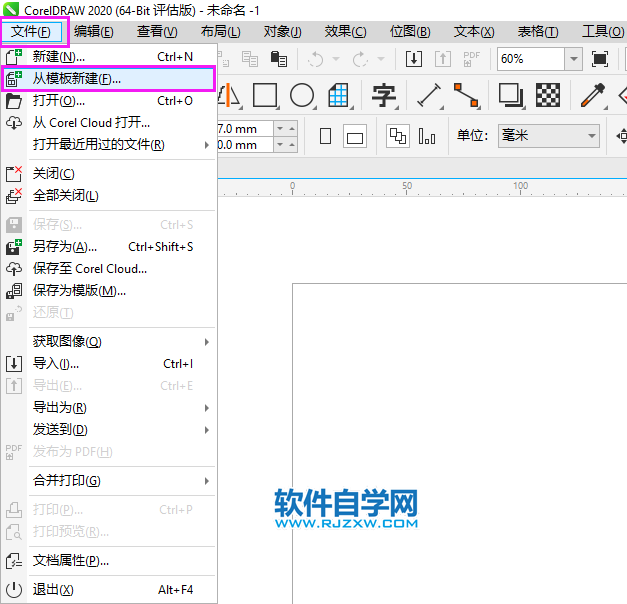Click the power icon beside 退出(X)
627x604 pixels.
(x=14, y=590)
